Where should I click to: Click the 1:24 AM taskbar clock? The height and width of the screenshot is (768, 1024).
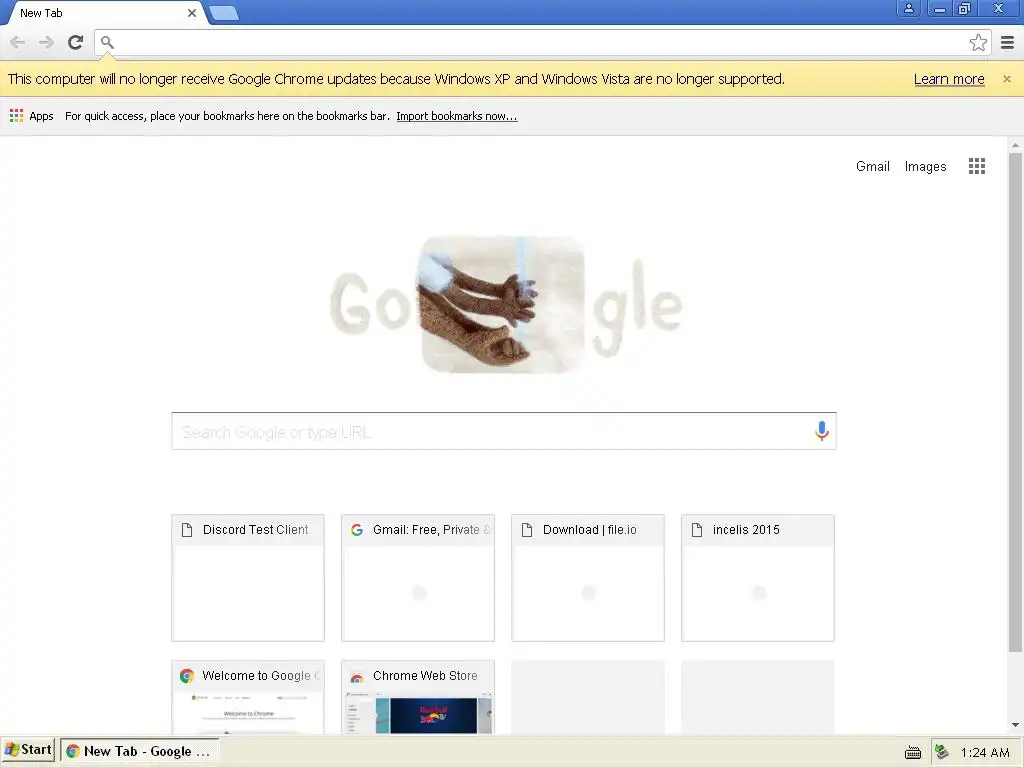(985, 752)
